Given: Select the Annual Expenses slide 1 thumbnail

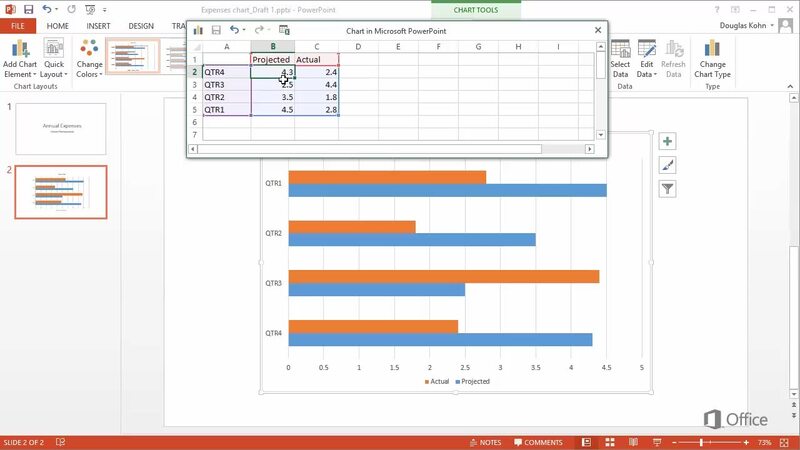Looking at the screenshot, I should [61, 128].
